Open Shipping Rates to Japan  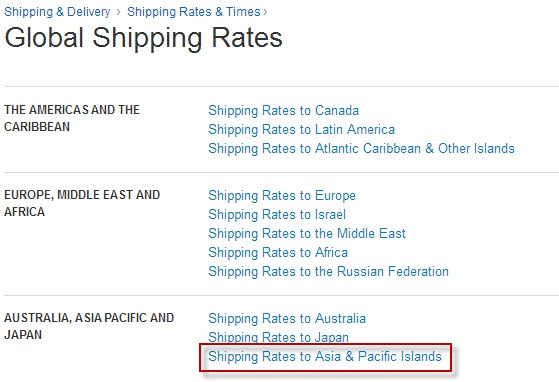(x=278, y=337)
